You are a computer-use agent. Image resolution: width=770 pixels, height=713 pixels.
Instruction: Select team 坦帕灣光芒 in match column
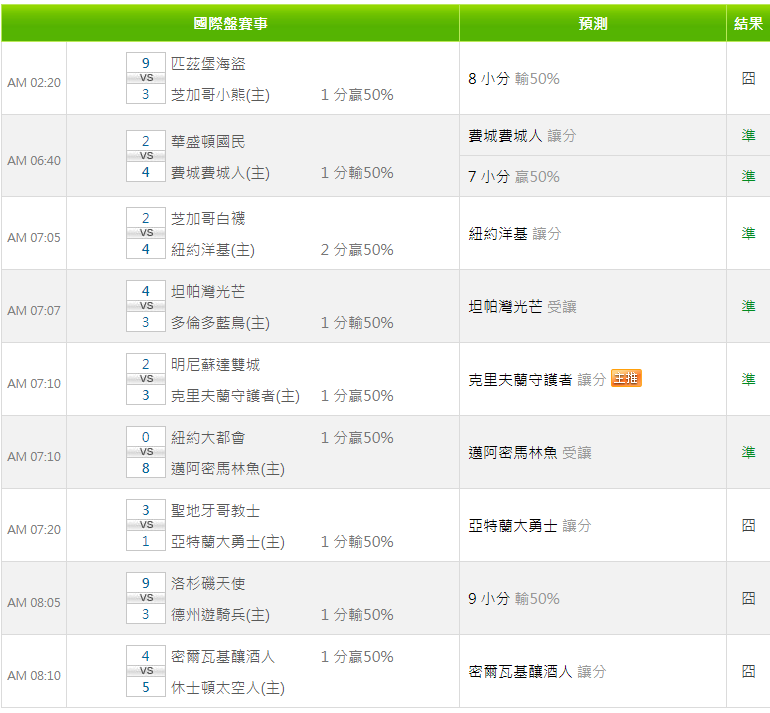pos(208,292)
